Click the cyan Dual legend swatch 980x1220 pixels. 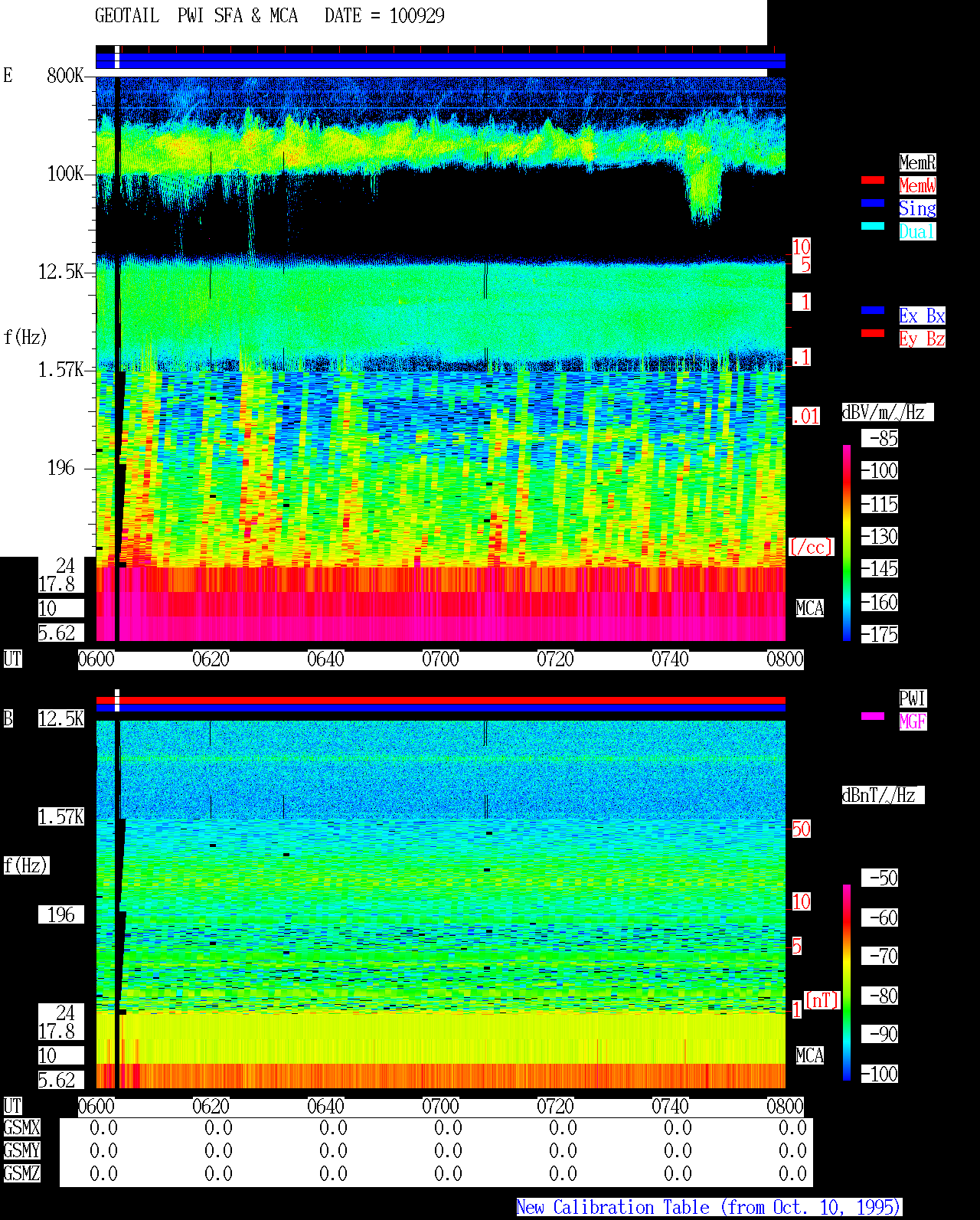[873, 226]
